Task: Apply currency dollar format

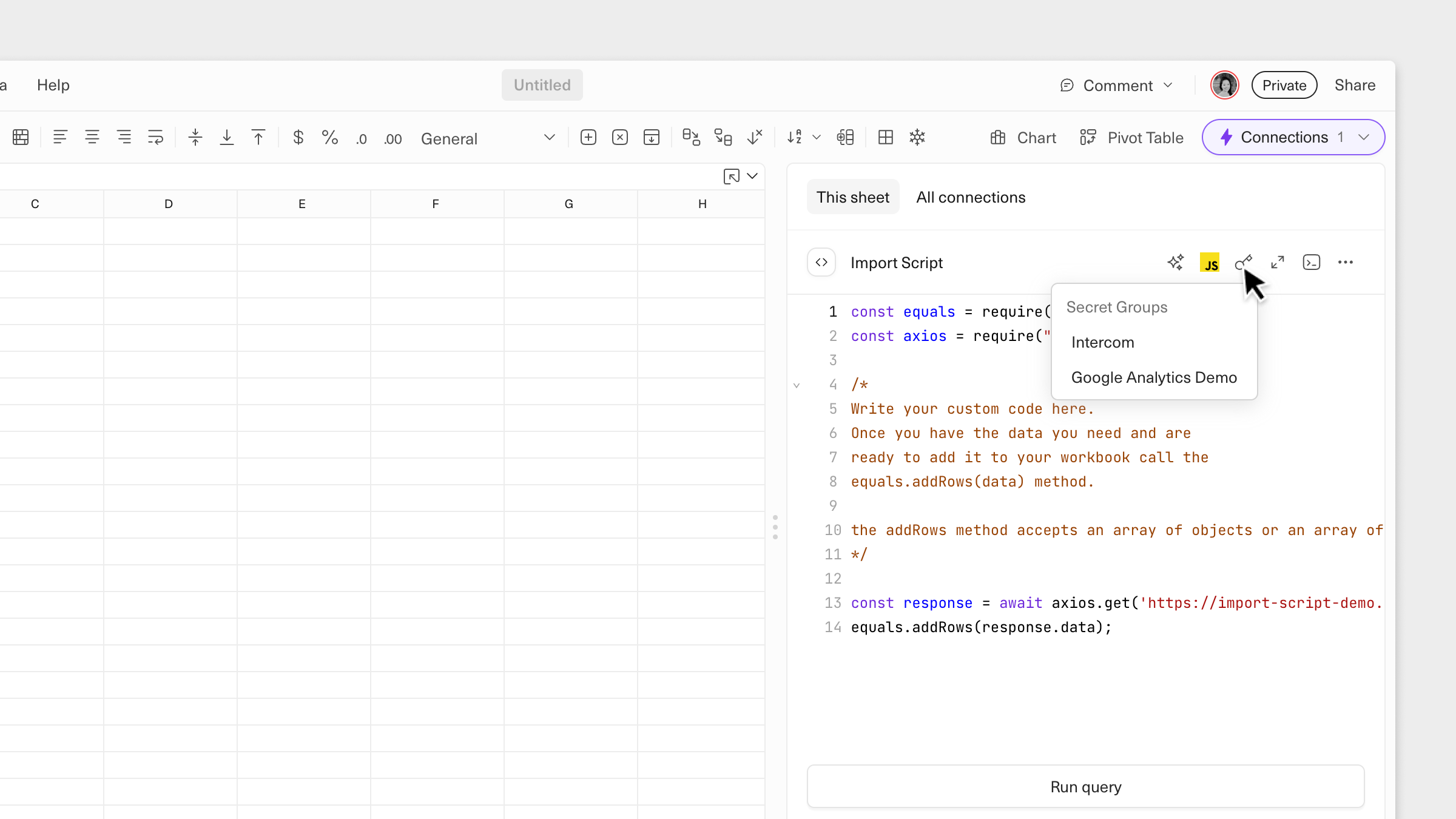Action: point(298,138)
